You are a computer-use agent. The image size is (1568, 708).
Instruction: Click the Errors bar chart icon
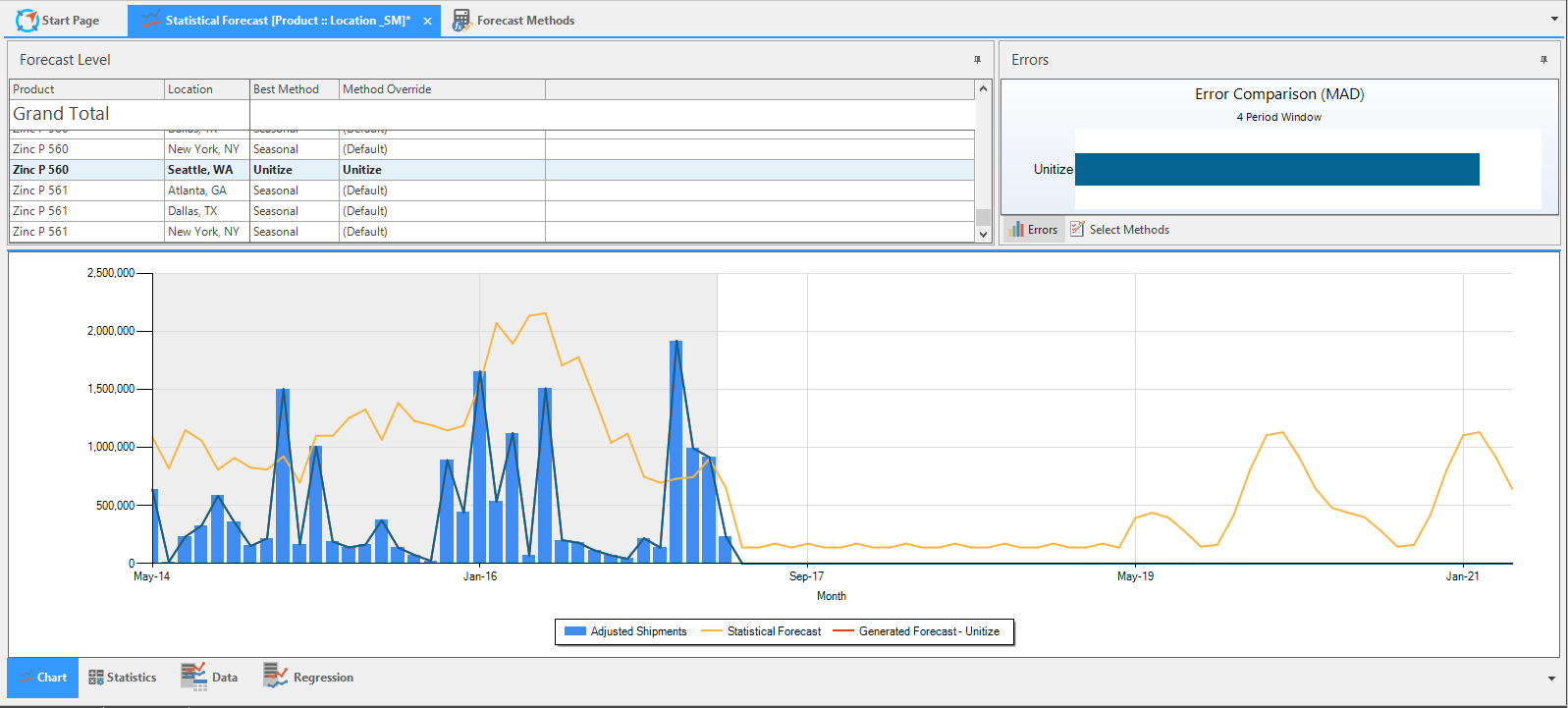(1016, 229)
